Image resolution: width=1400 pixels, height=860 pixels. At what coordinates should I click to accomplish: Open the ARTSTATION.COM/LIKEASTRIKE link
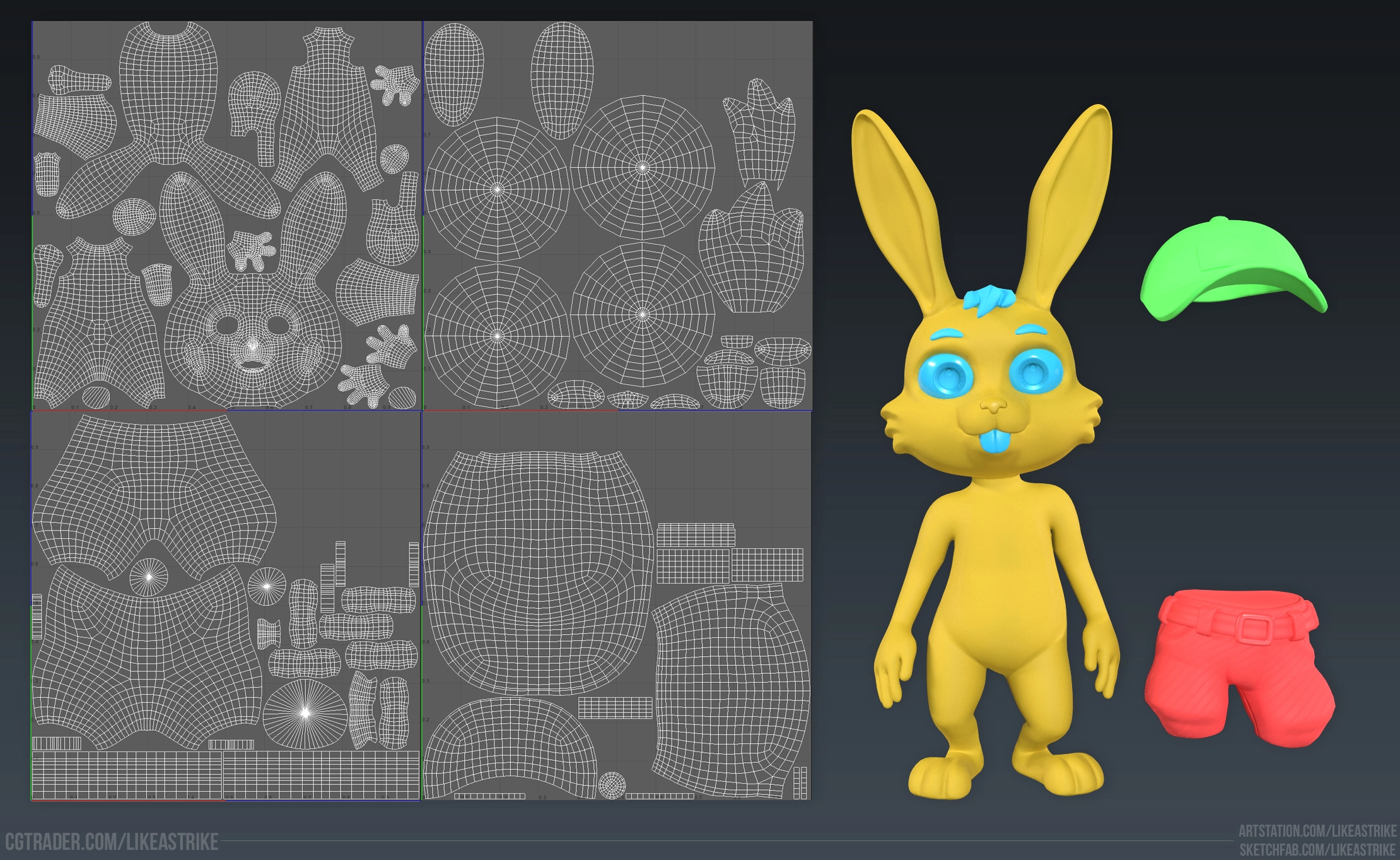pos(1317,831)
